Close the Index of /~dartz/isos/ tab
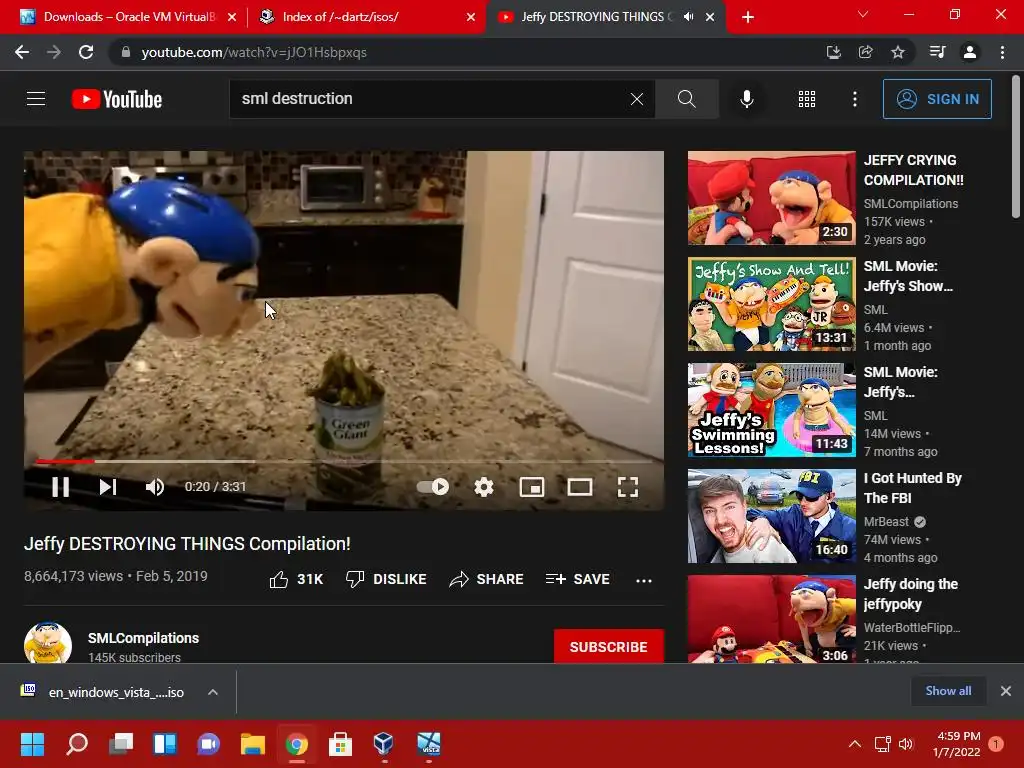The height and width of the screenshot is (768, 1024). point(471,17)
